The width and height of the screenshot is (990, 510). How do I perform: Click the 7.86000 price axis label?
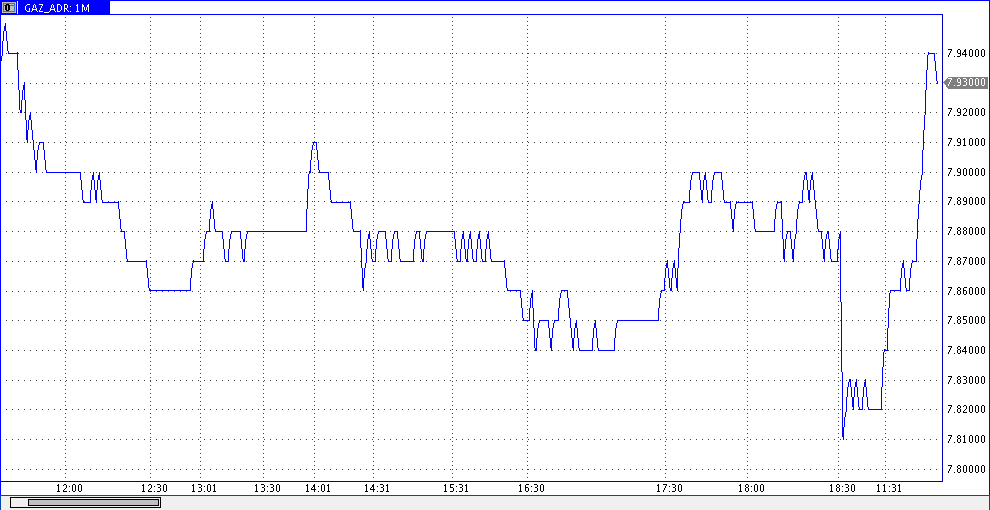967,291
